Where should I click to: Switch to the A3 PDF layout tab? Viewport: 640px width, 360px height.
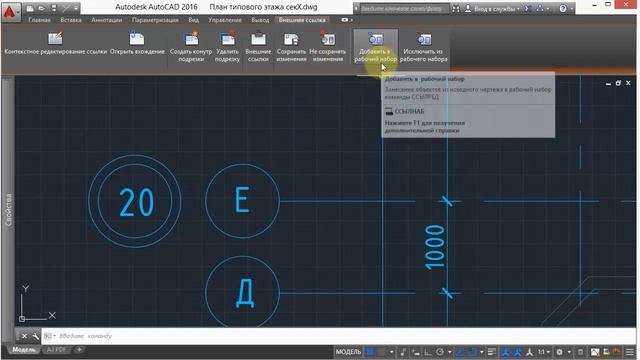tap(56, 350)
